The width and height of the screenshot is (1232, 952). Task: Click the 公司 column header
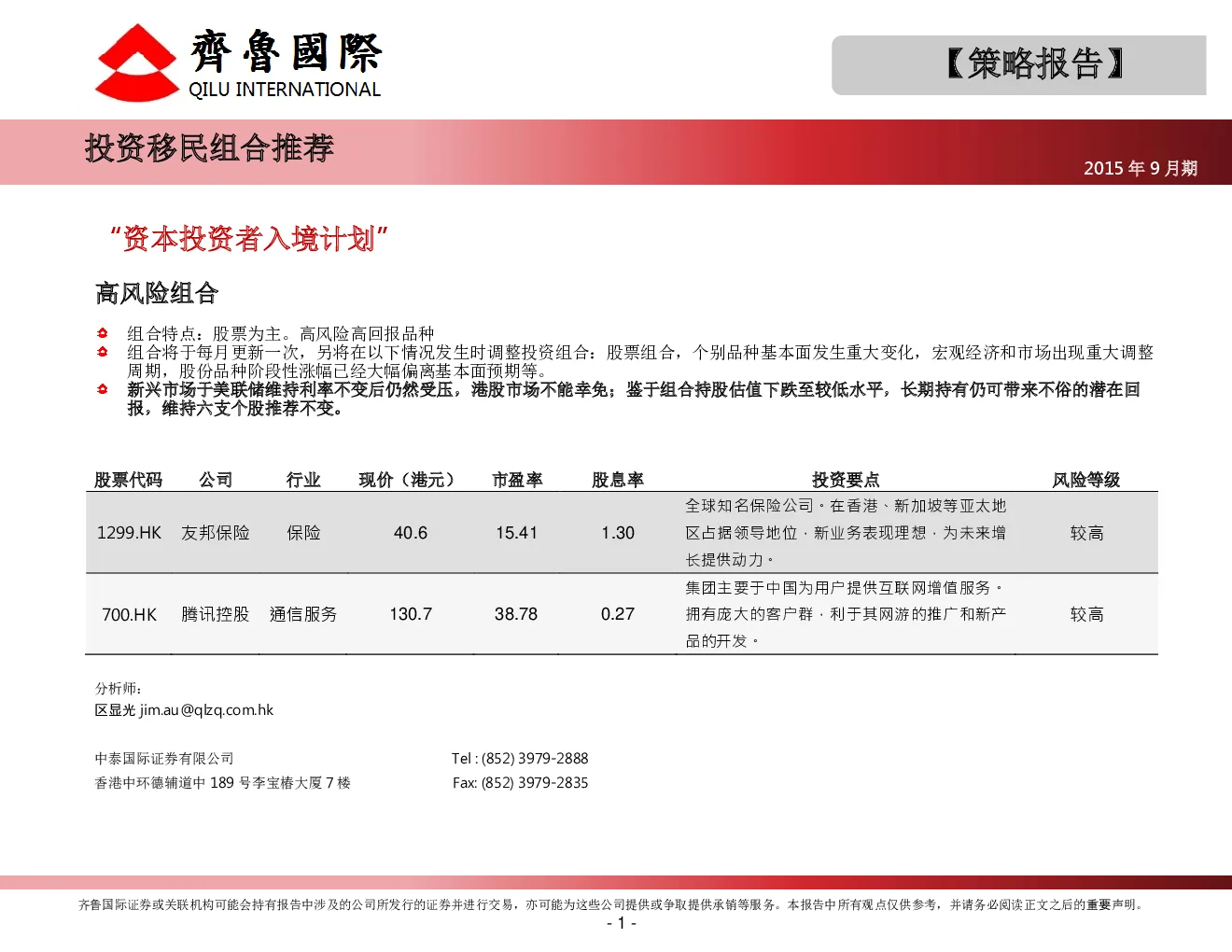point(216,480)
